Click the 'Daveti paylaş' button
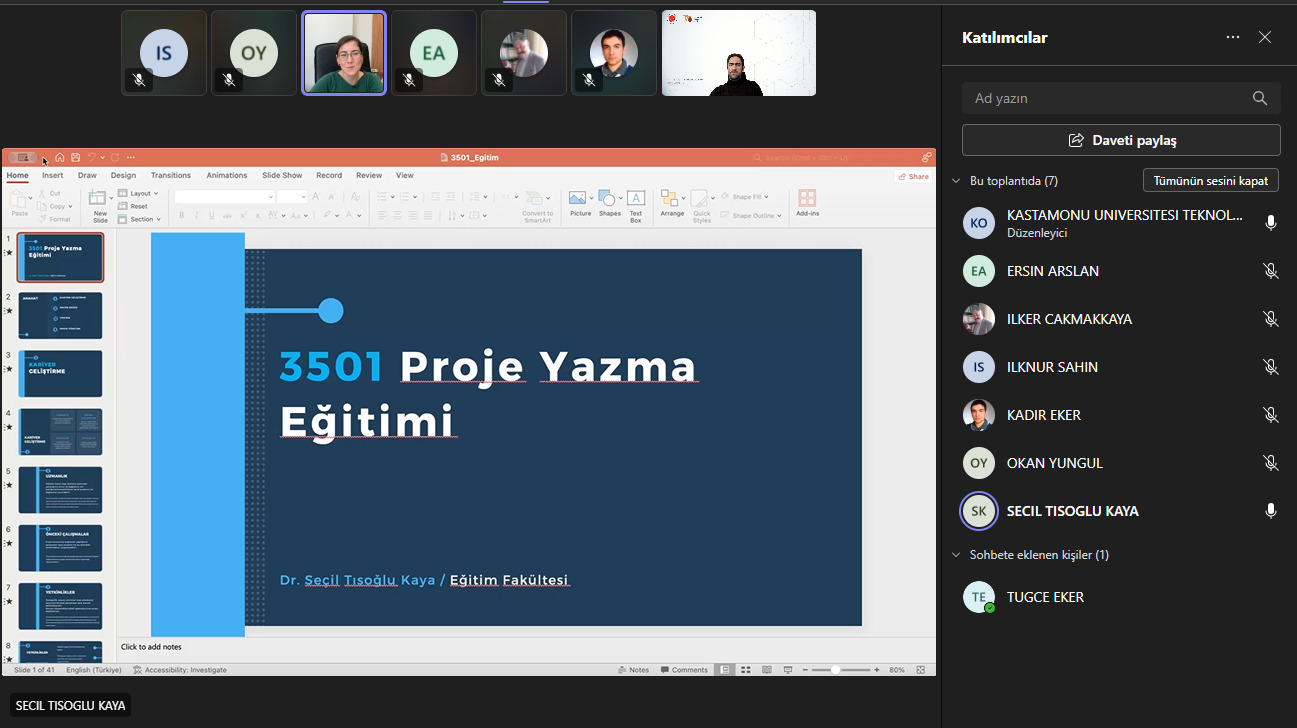Viewport: 1297px width, 728px height. [x=1121, y=140]
